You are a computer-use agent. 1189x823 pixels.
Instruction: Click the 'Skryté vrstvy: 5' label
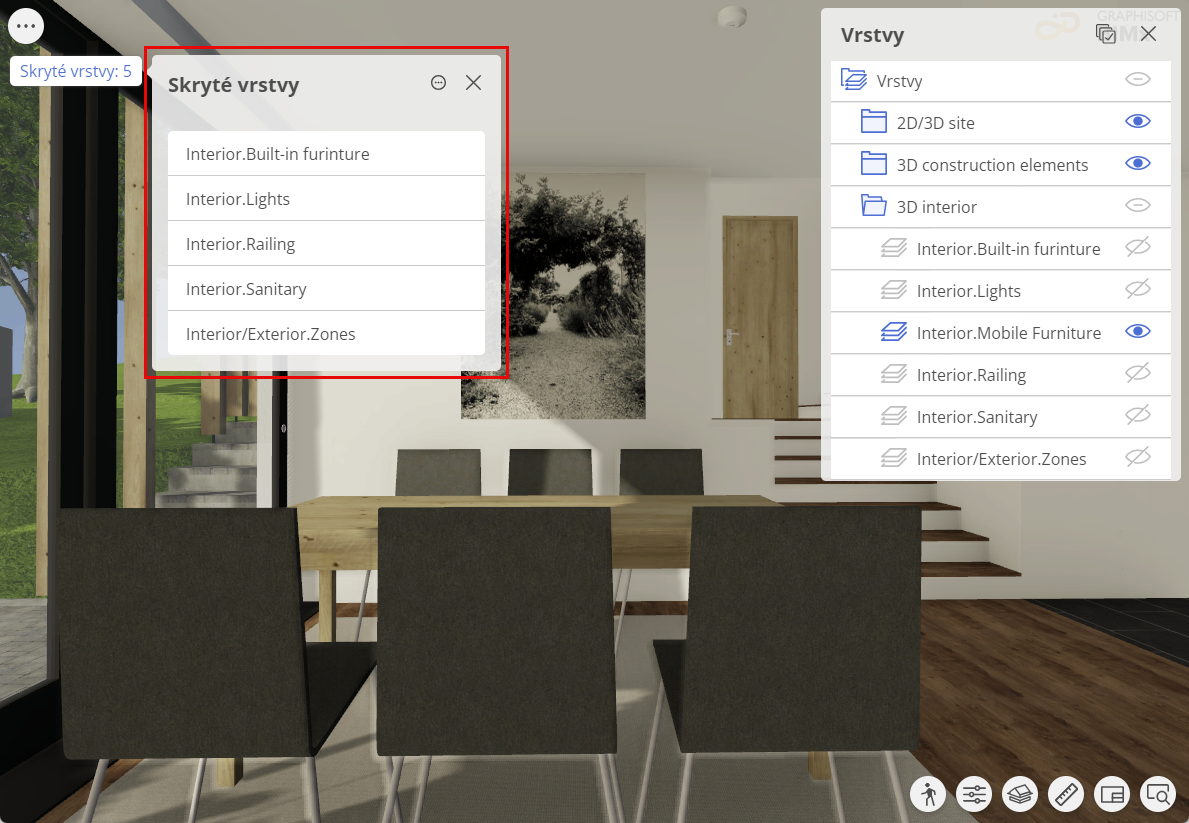(x=75, y=71)
